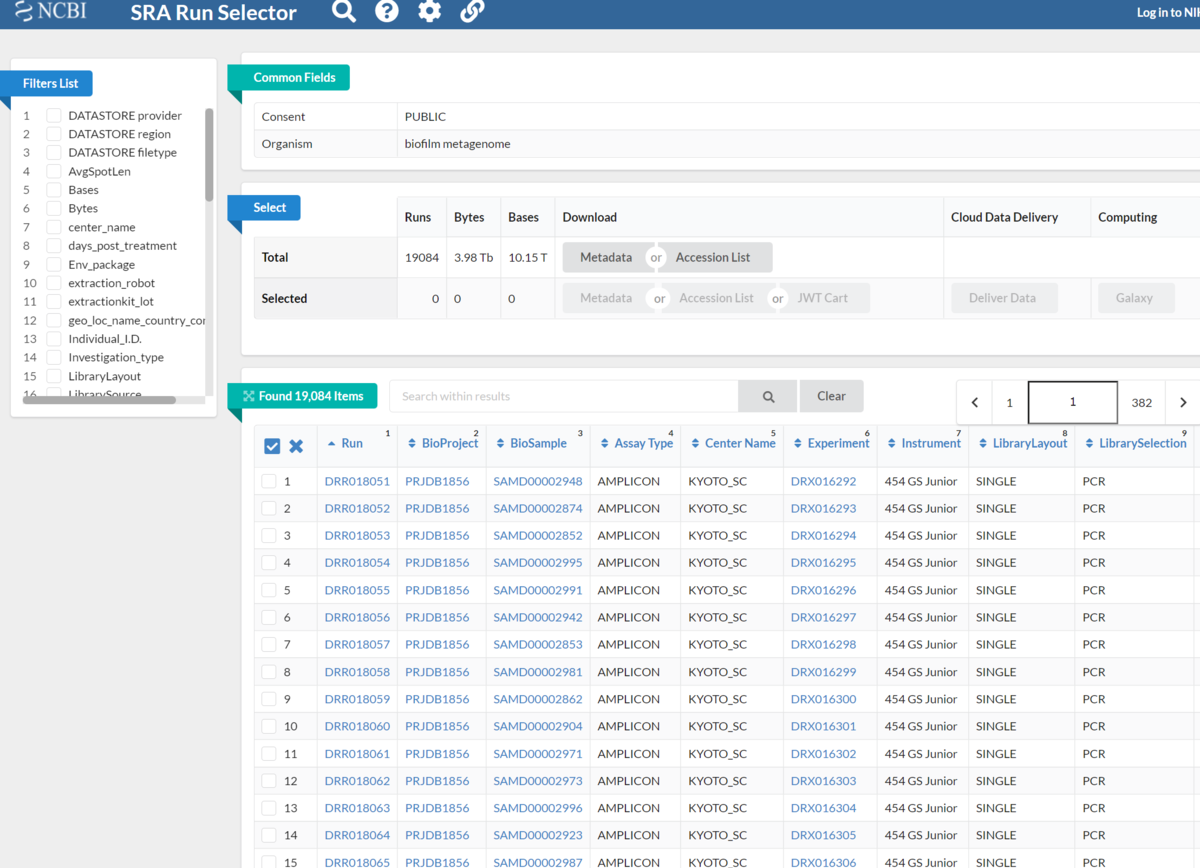Open Run link DRR018051

[357, 481]
